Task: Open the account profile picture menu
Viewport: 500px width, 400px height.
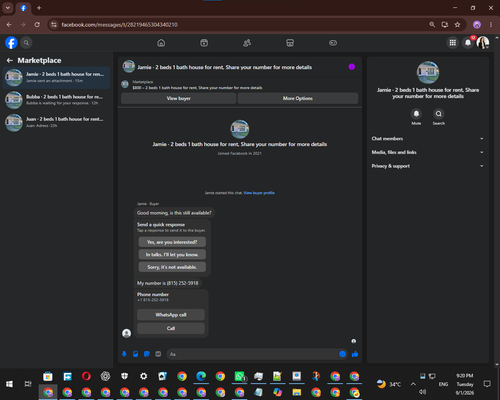Action: [483, 43]
